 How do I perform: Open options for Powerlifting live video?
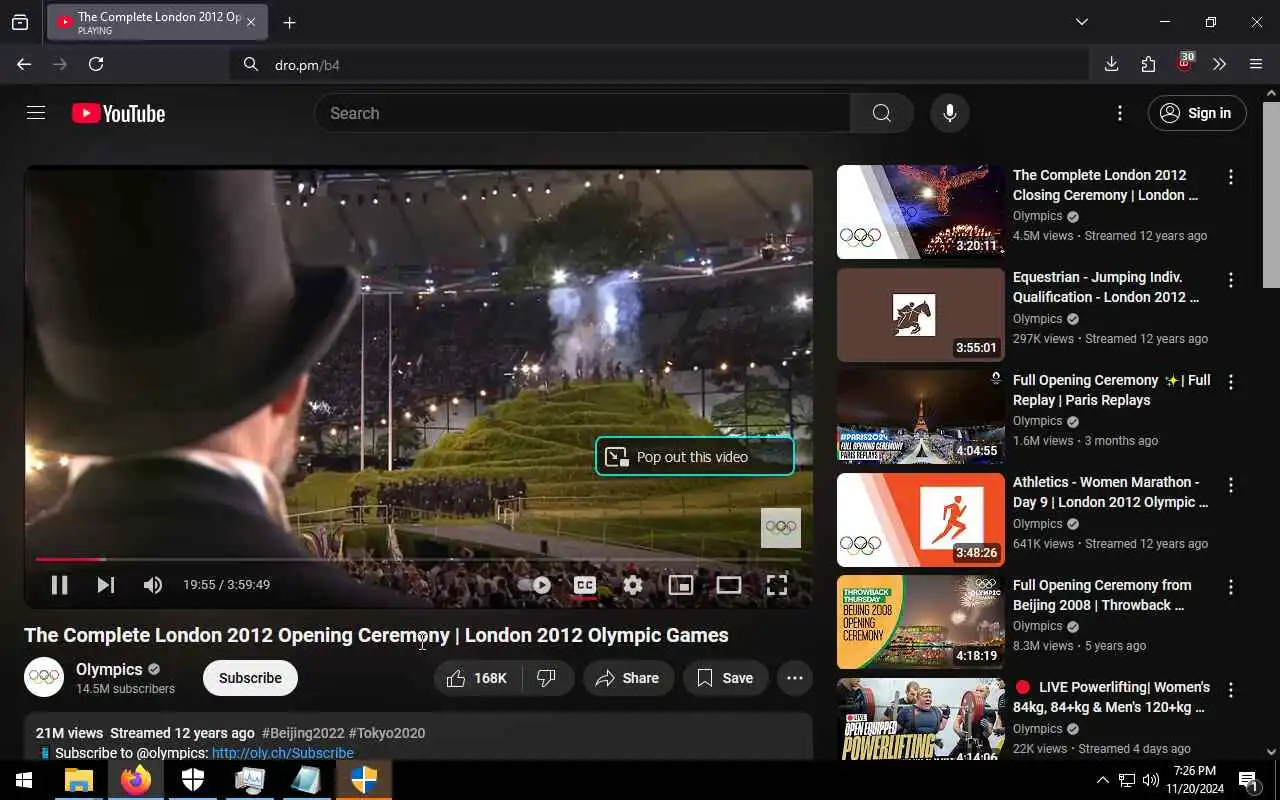point(1231,690)
